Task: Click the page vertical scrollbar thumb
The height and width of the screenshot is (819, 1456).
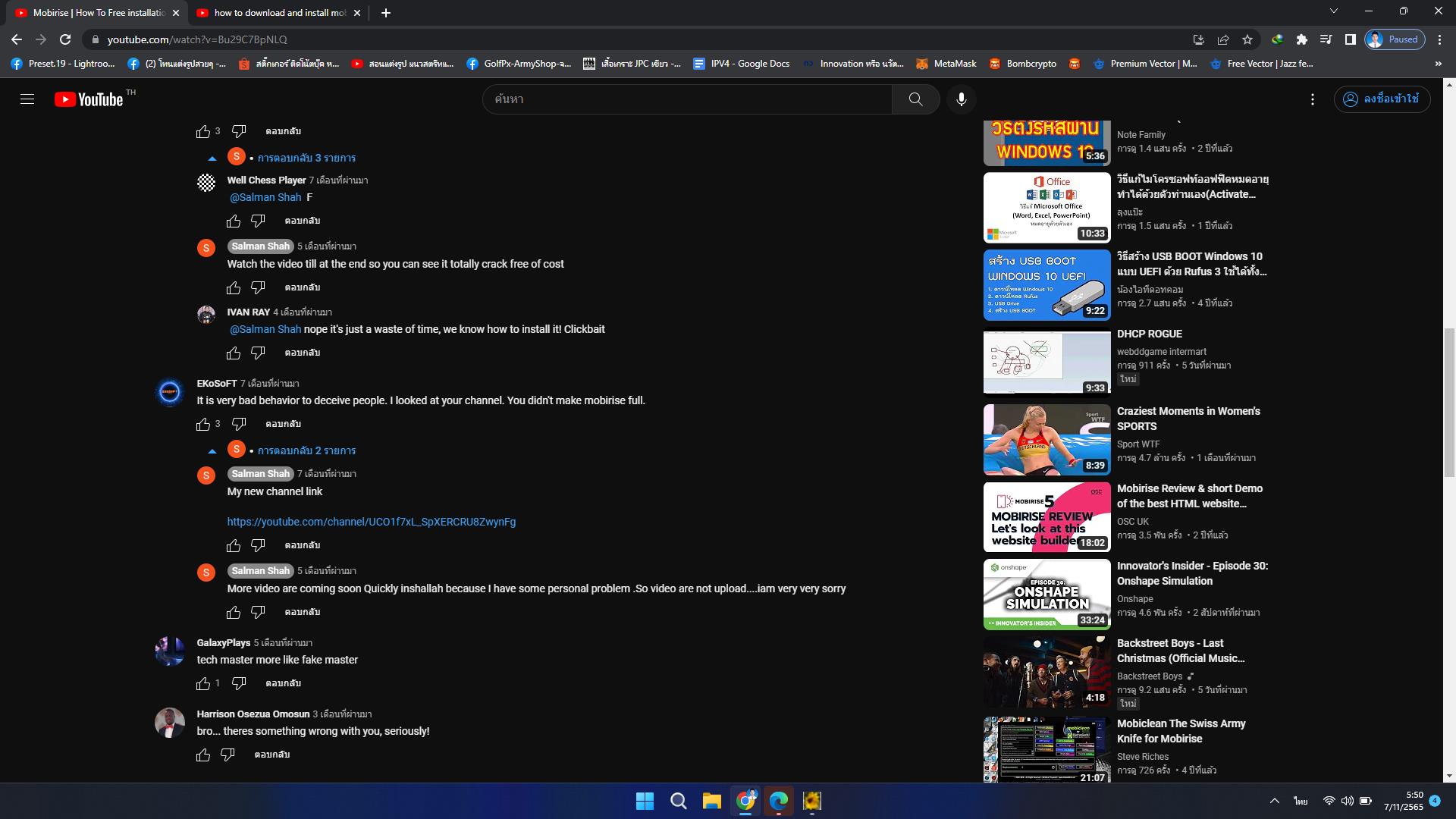Action: coord(1449,402)
